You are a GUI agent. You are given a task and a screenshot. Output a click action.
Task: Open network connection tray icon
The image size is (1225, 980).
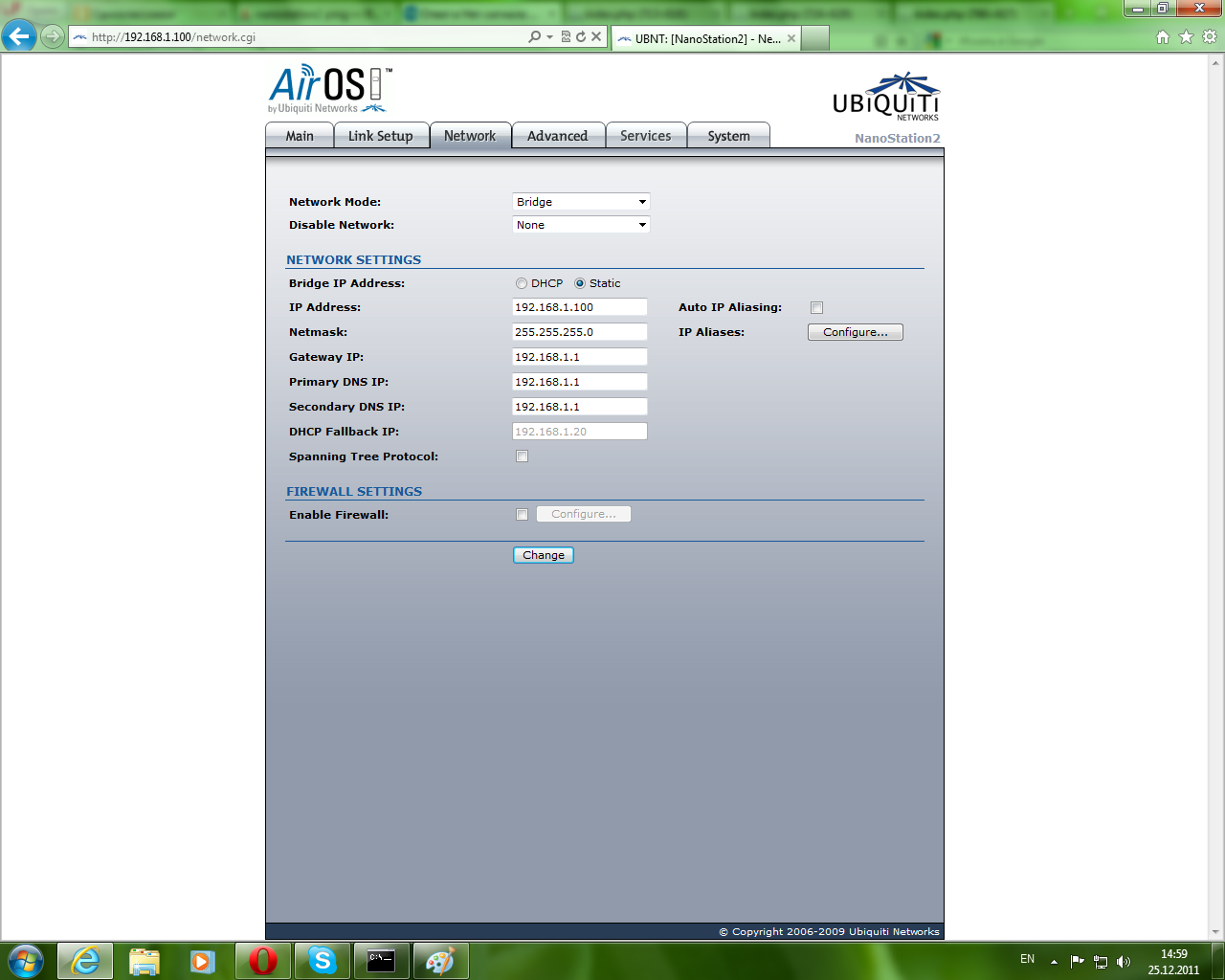click(1101, 961)
